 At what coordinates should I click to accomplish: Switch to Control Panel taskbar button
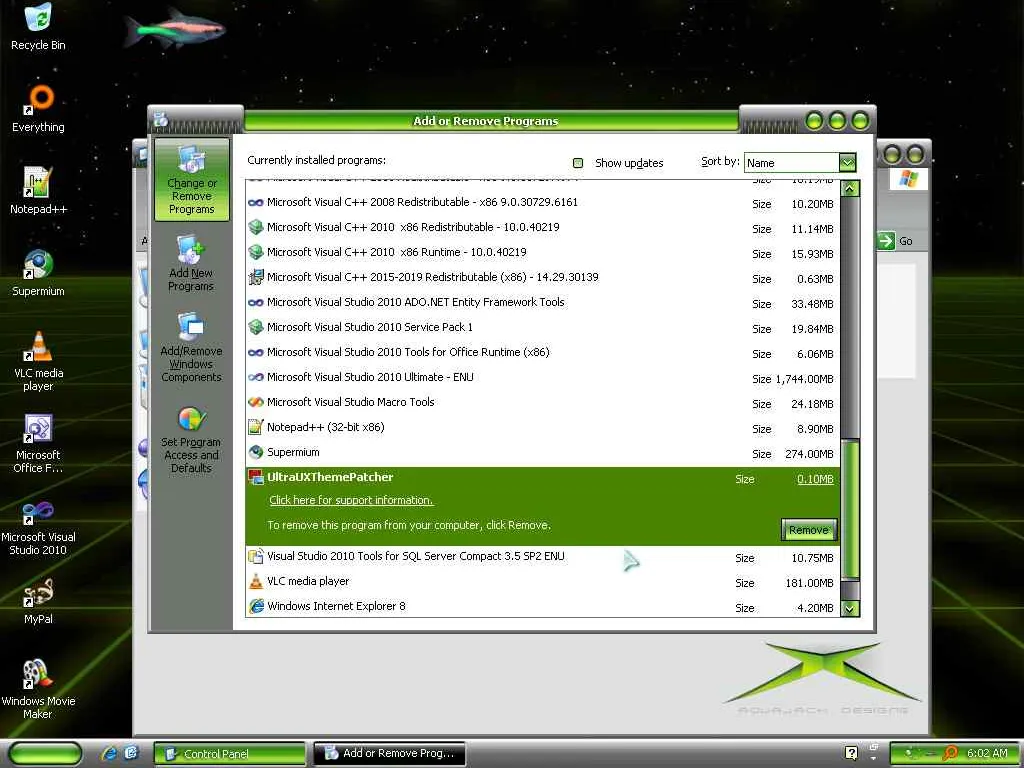click(230, 754)
